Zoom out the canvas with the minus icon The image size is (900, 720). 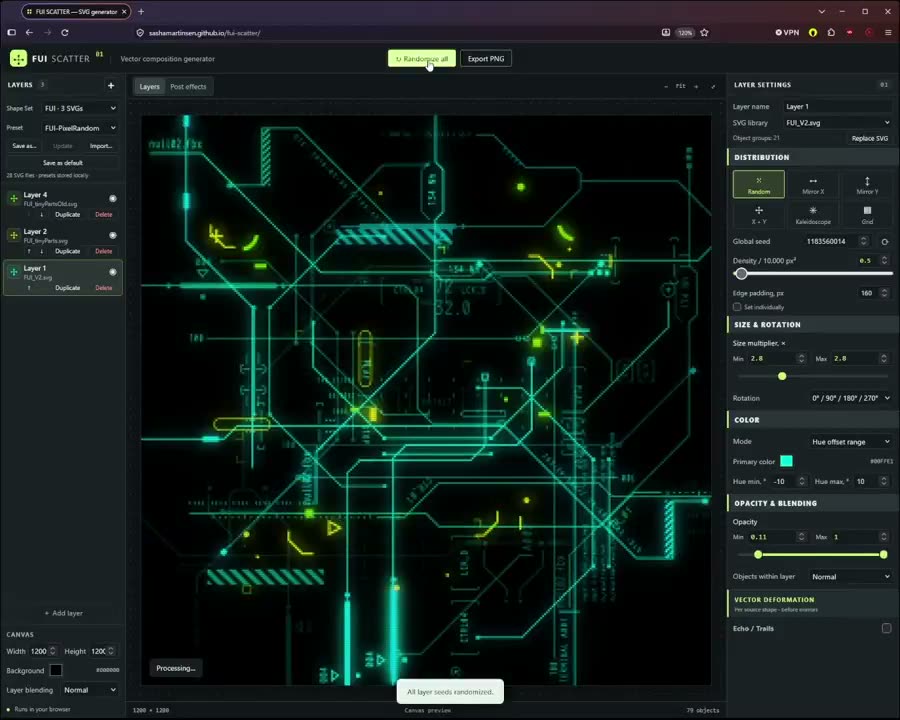[x=666, y=86]
